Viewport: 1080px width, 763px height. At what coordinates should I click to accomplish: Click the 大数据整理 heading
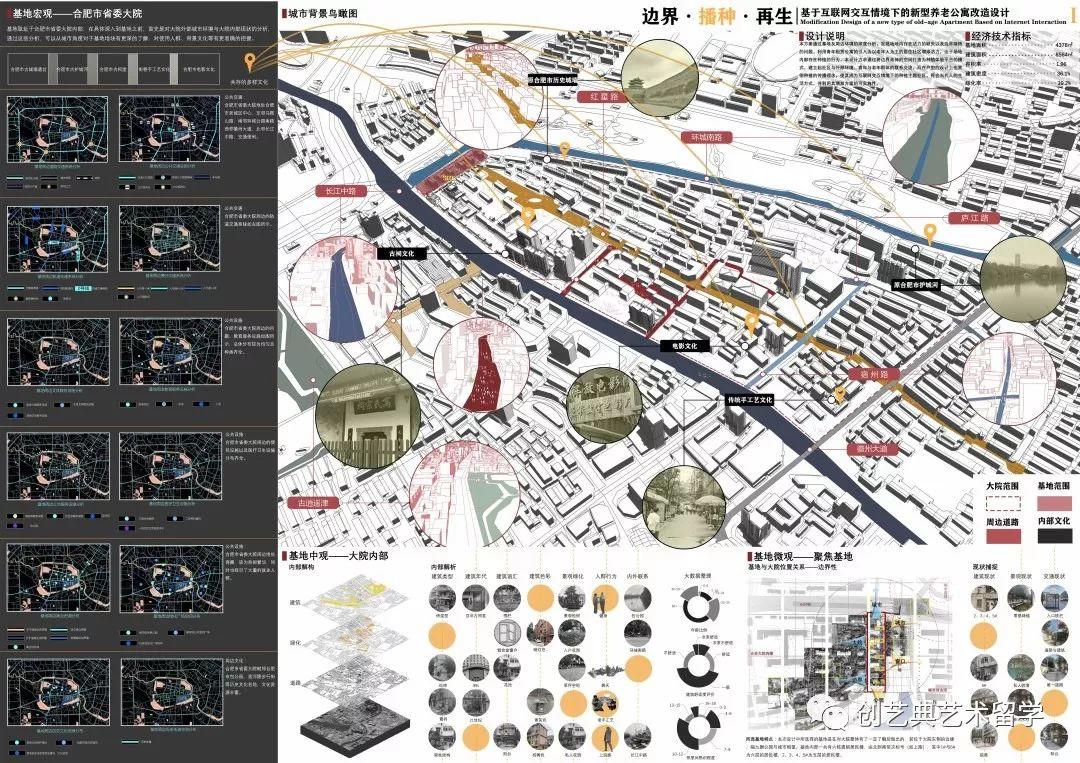[698, 576]
